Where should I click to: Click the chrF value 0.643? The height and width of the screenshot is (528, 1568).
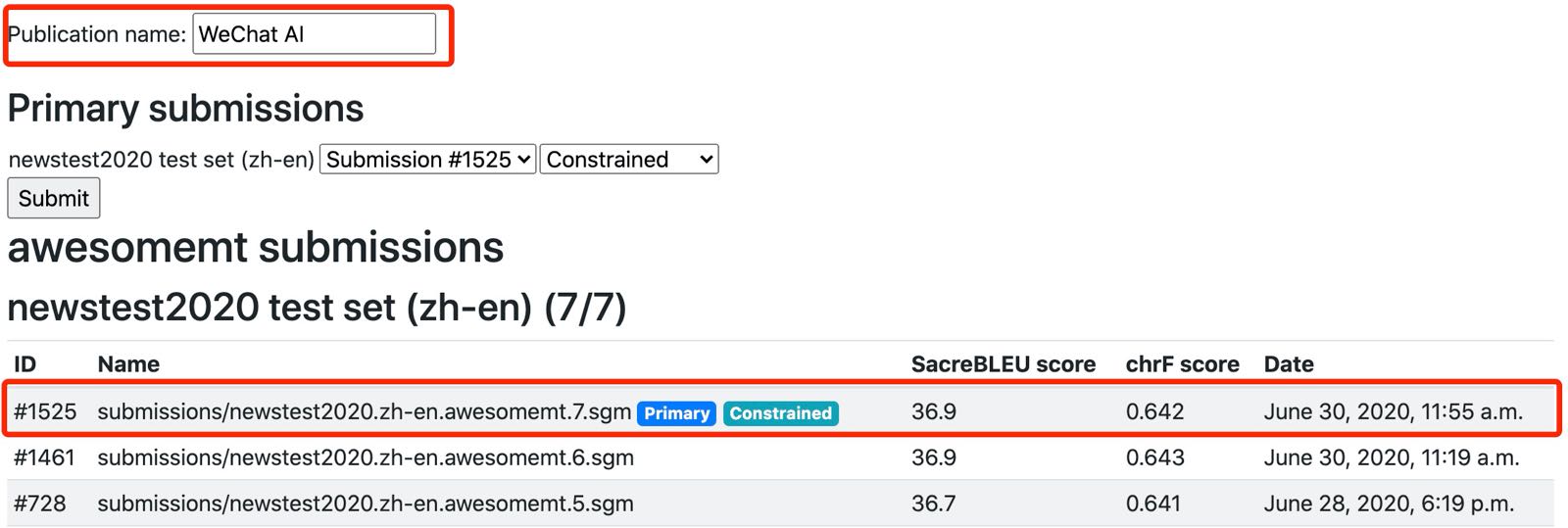coord(1154,457)
